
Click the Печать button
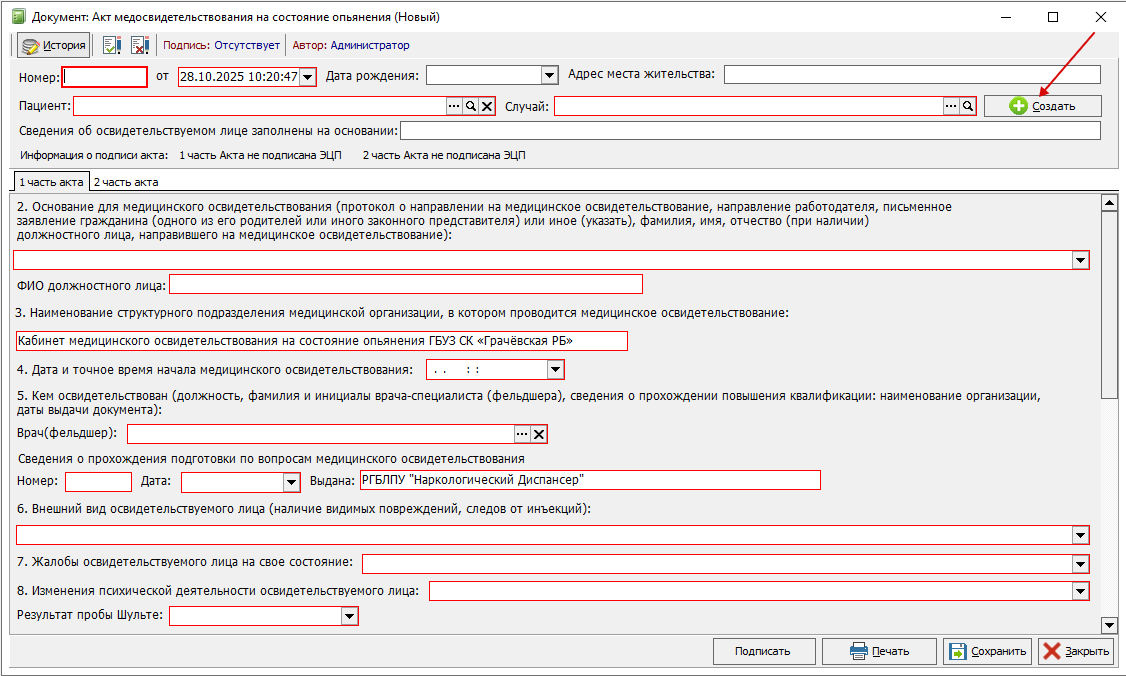click(879, 651)
